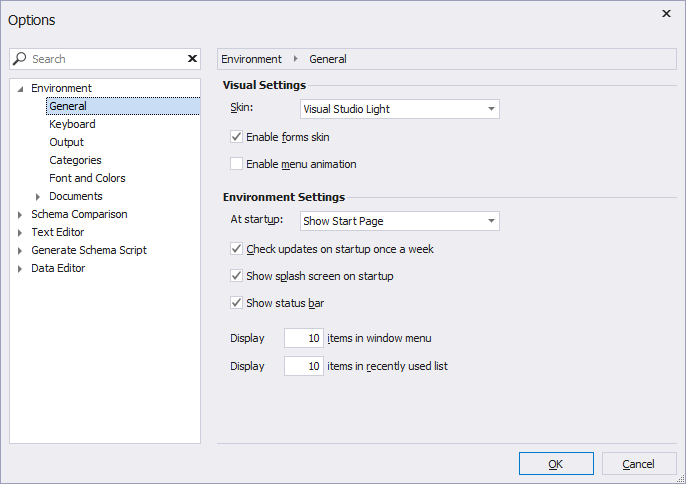Select Font and Colors tree item
This screenshot has height=484, width=686.
(87, 178)
